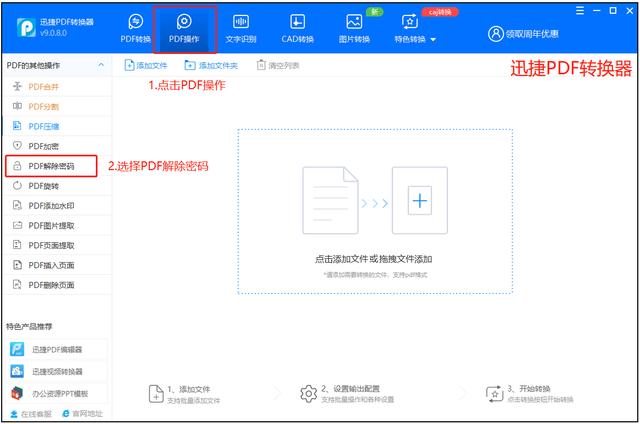Select PDF插入页面 in the sidebar
Image resolution: width=640 pixels, height=424 pixels.
coord(57,265)
